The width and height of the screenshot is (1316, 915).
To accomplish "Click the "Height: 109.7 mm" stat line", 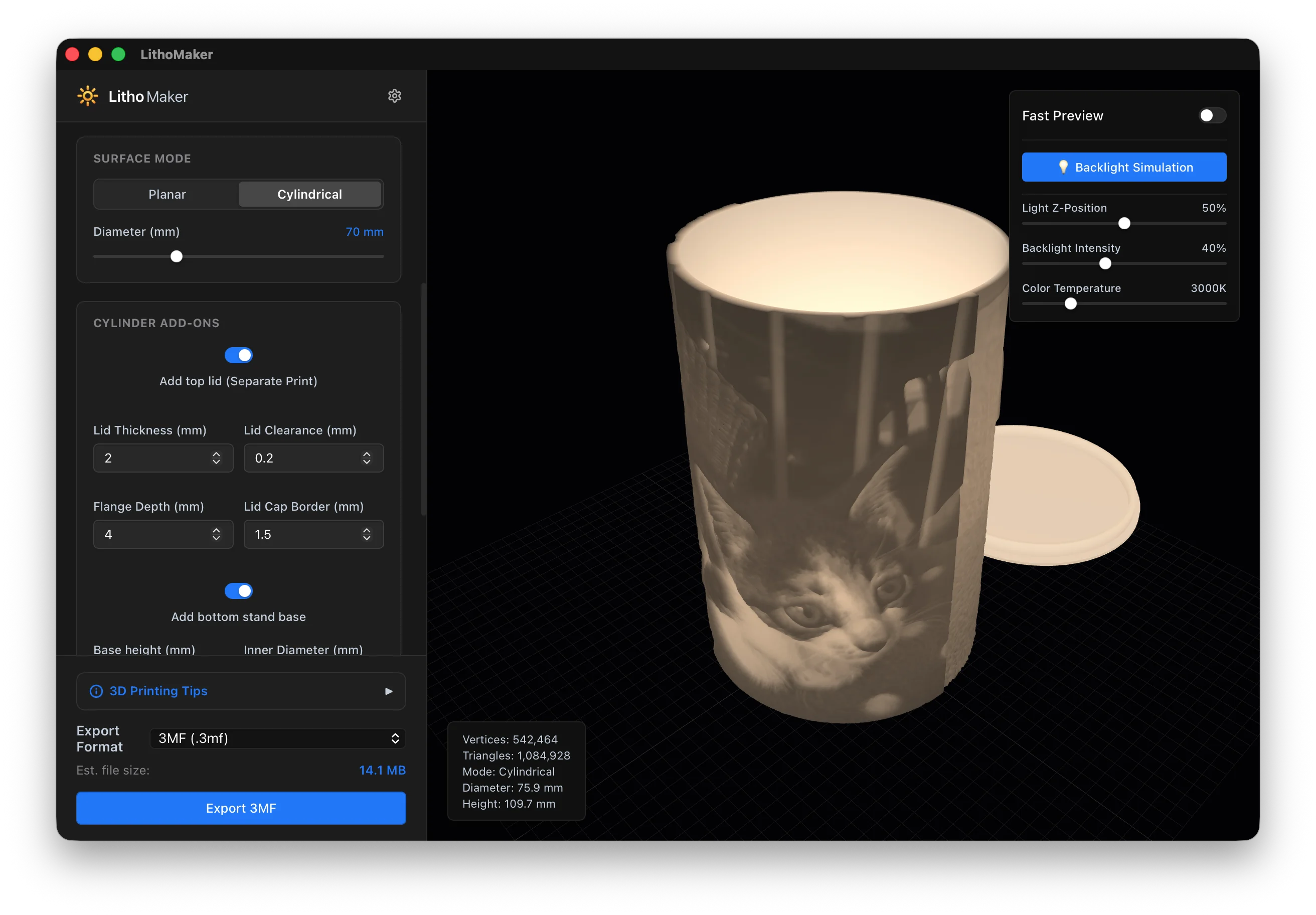I will pyautogui.click(x=509, y=803).
